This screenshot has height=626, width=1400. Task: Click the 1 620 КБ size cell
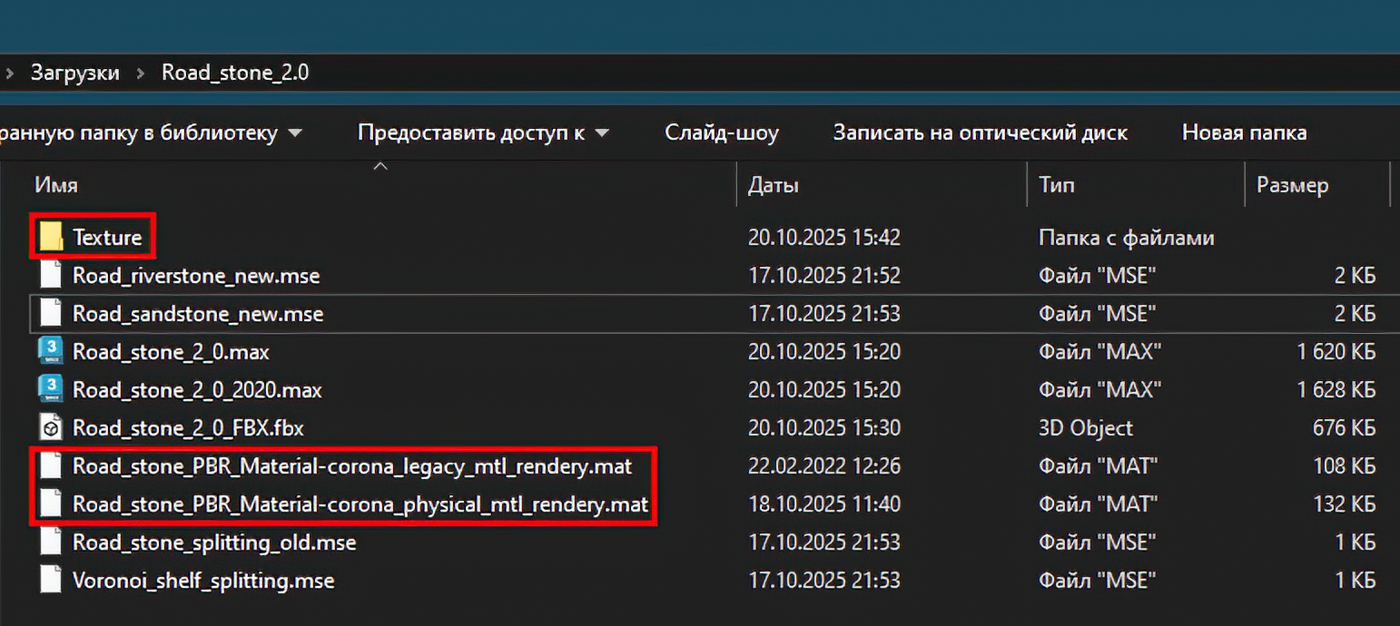(x=1336, y=351)
